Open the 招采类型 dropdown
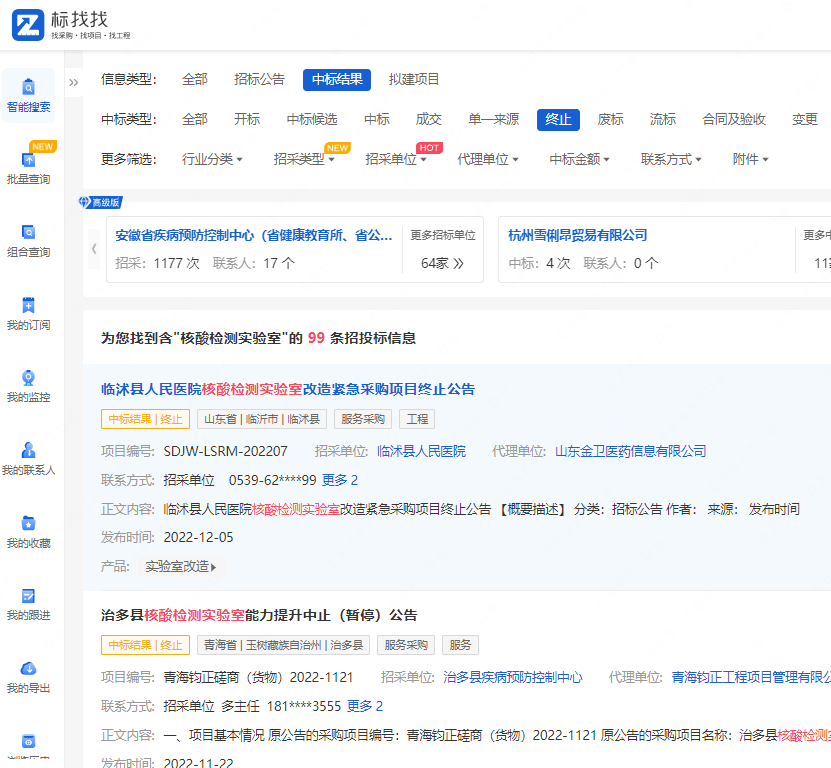This screenshot has width=831, height=768. (304, 159)
